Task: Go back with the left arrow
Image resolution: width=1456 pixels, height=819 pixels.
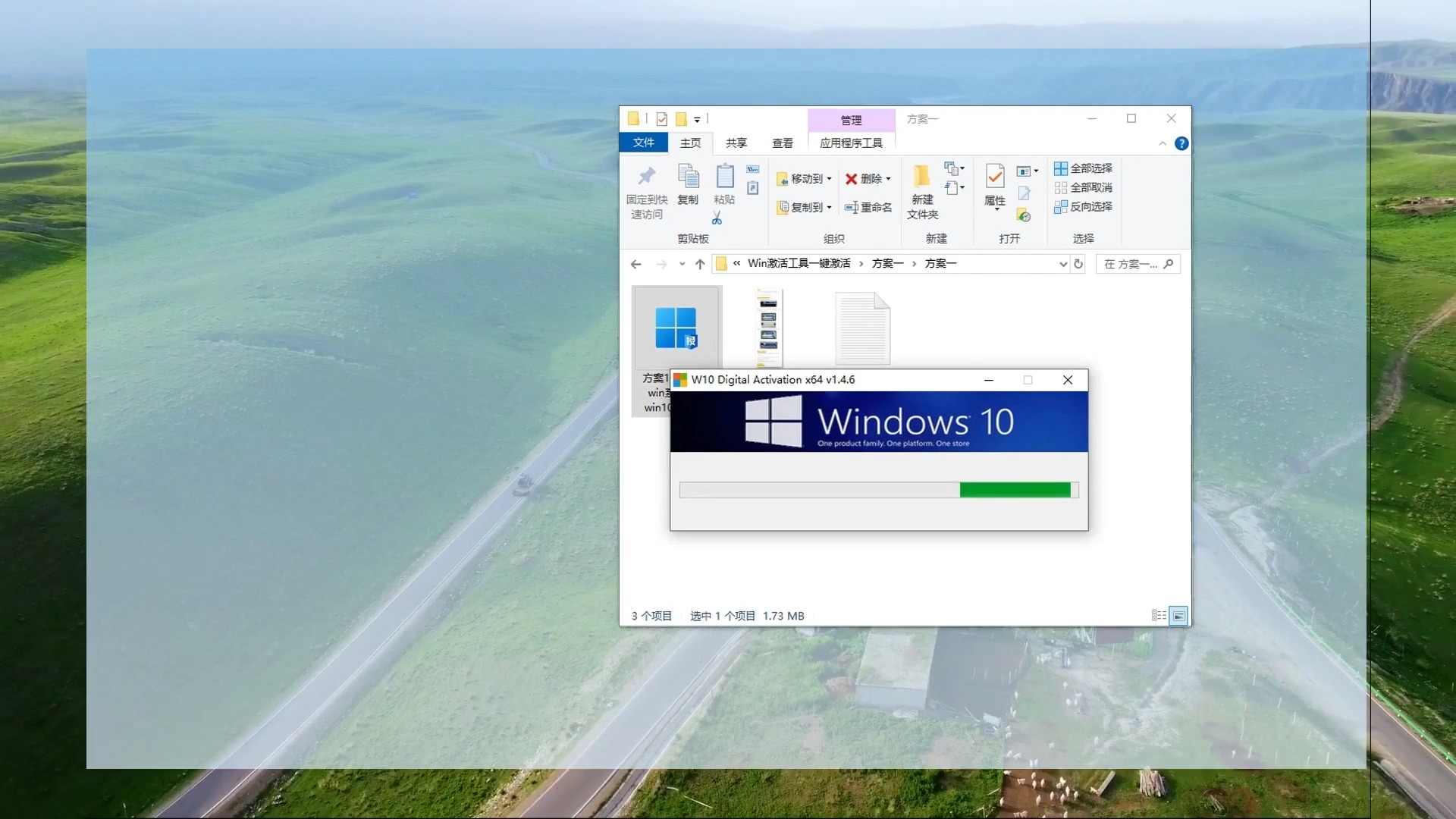Action: [x=635, y=264]
